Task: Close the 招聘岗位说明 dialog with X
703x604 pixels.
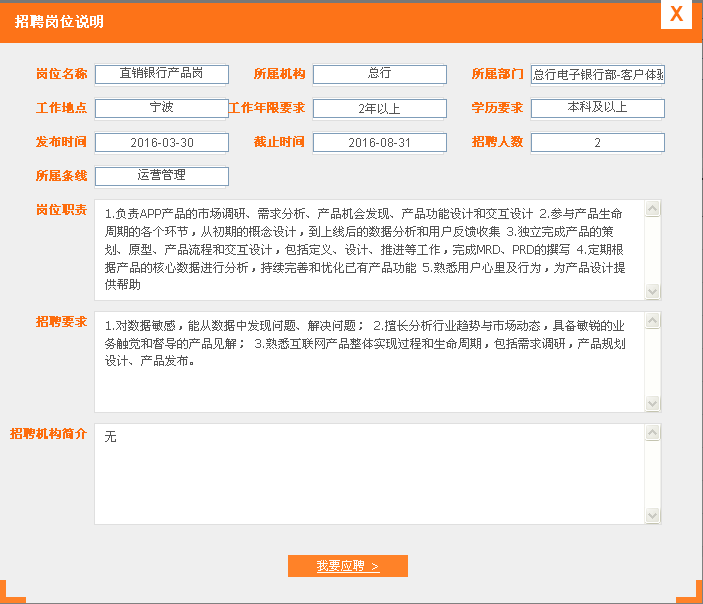Action: tap(677, 14)
